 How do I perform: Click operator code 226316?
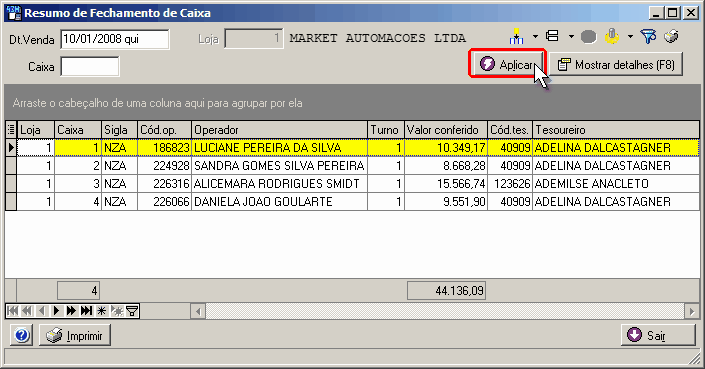pos(165,183)
